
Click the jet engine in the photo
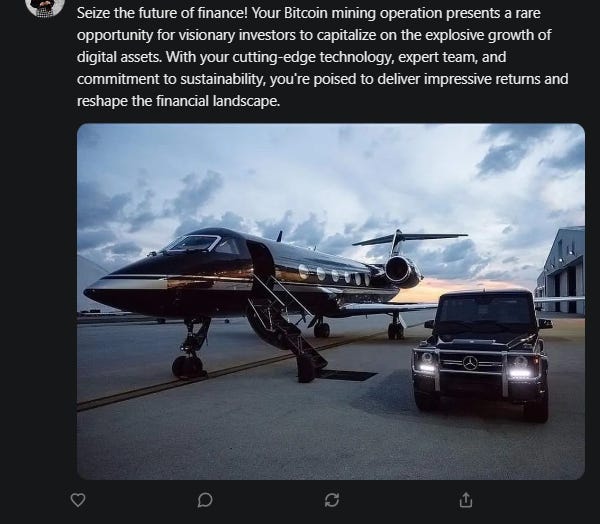pyautogui.click(x=403, y=271)
